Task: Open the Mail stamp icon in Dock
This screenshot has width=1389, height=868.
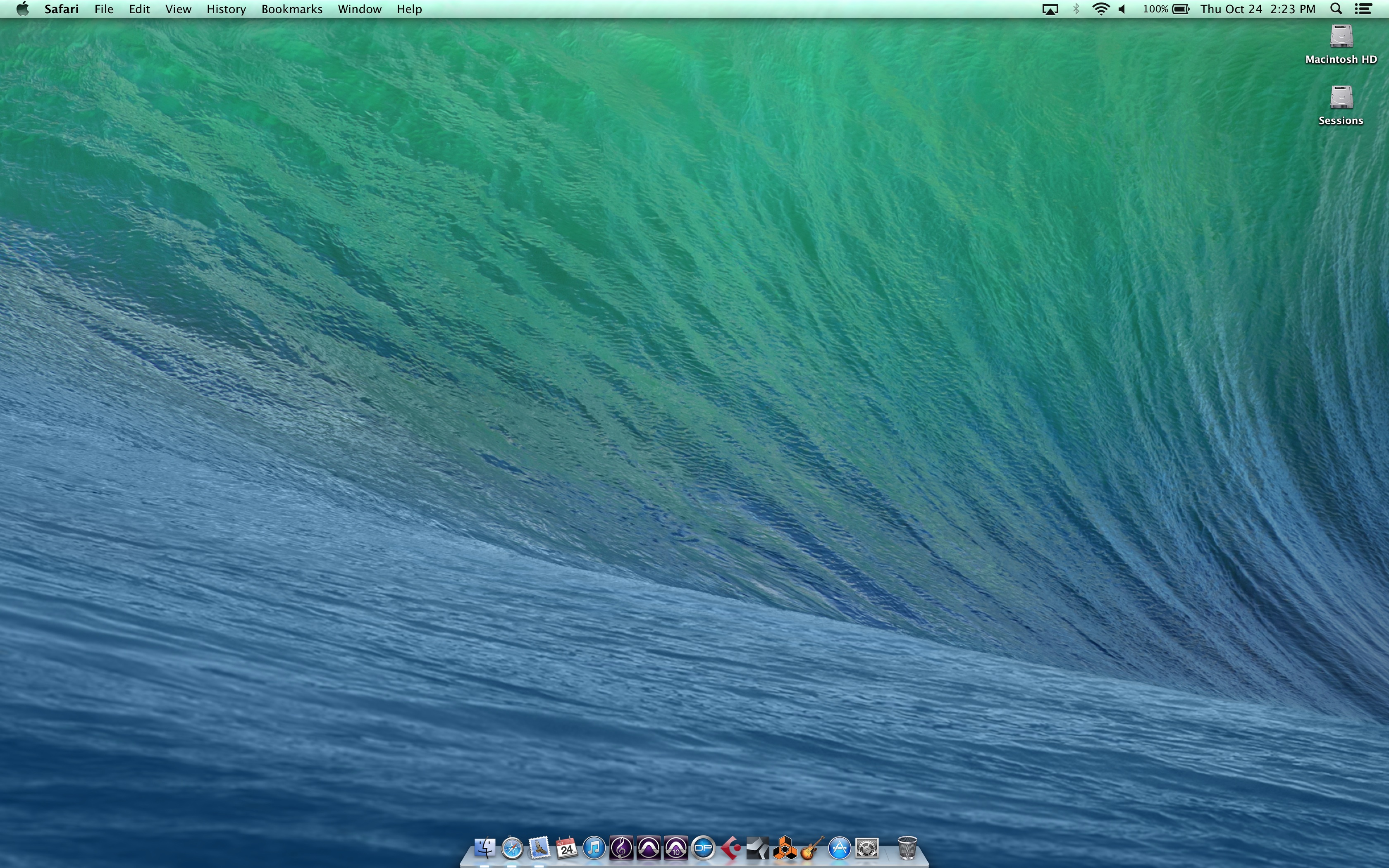Action: coord(539,847)
